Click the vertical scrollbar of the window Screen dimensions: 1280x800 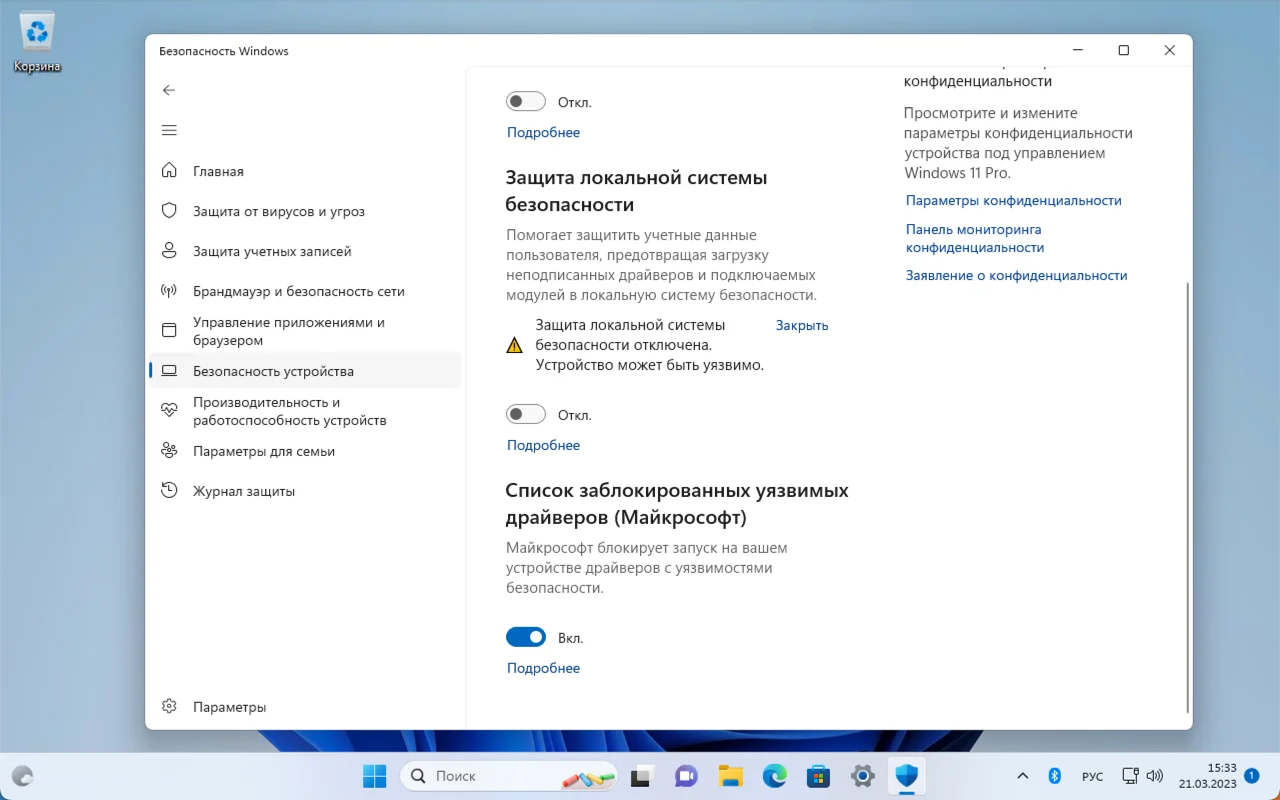pos(1188,497)
